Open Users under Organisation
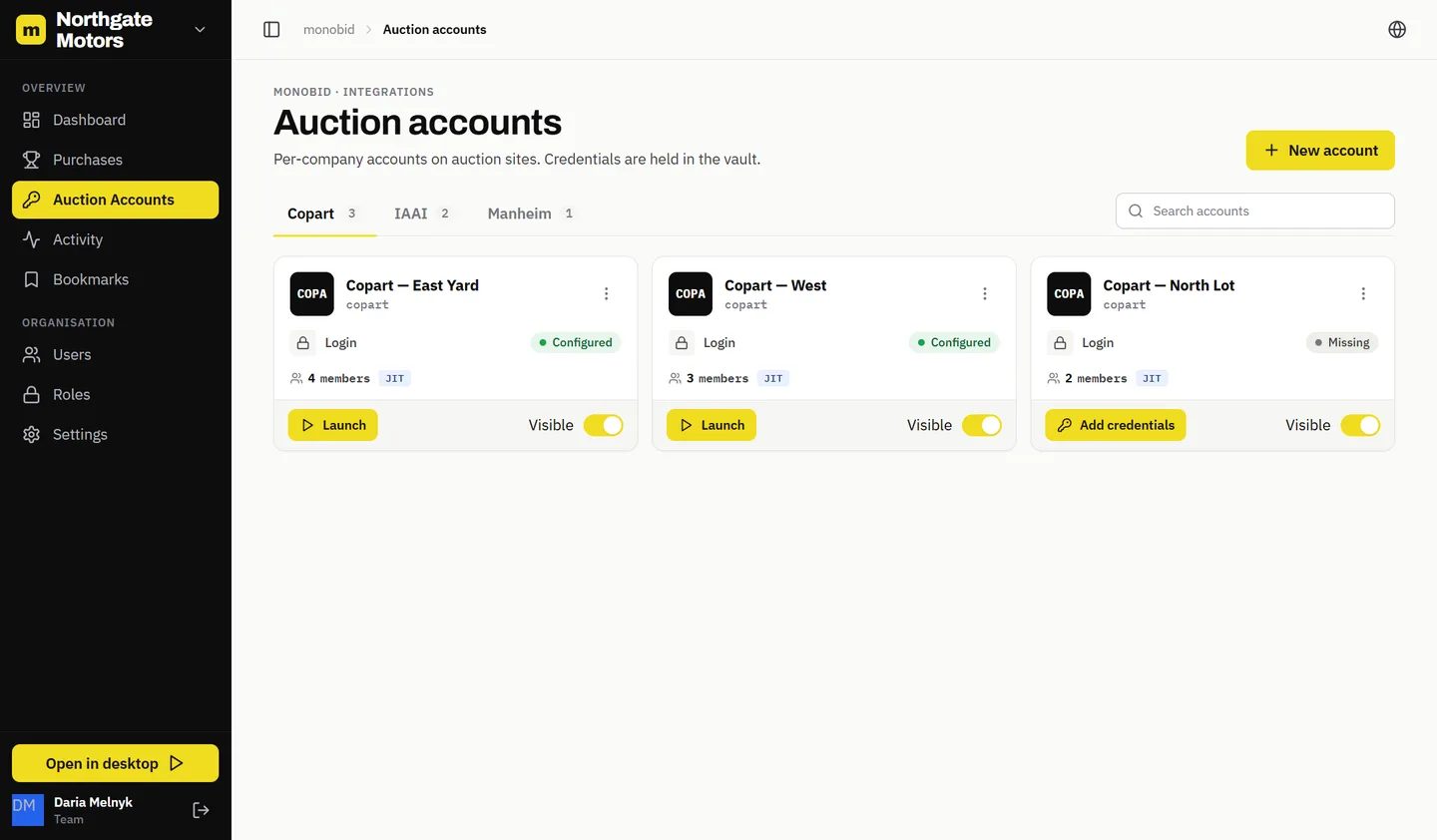 point(115,354)
